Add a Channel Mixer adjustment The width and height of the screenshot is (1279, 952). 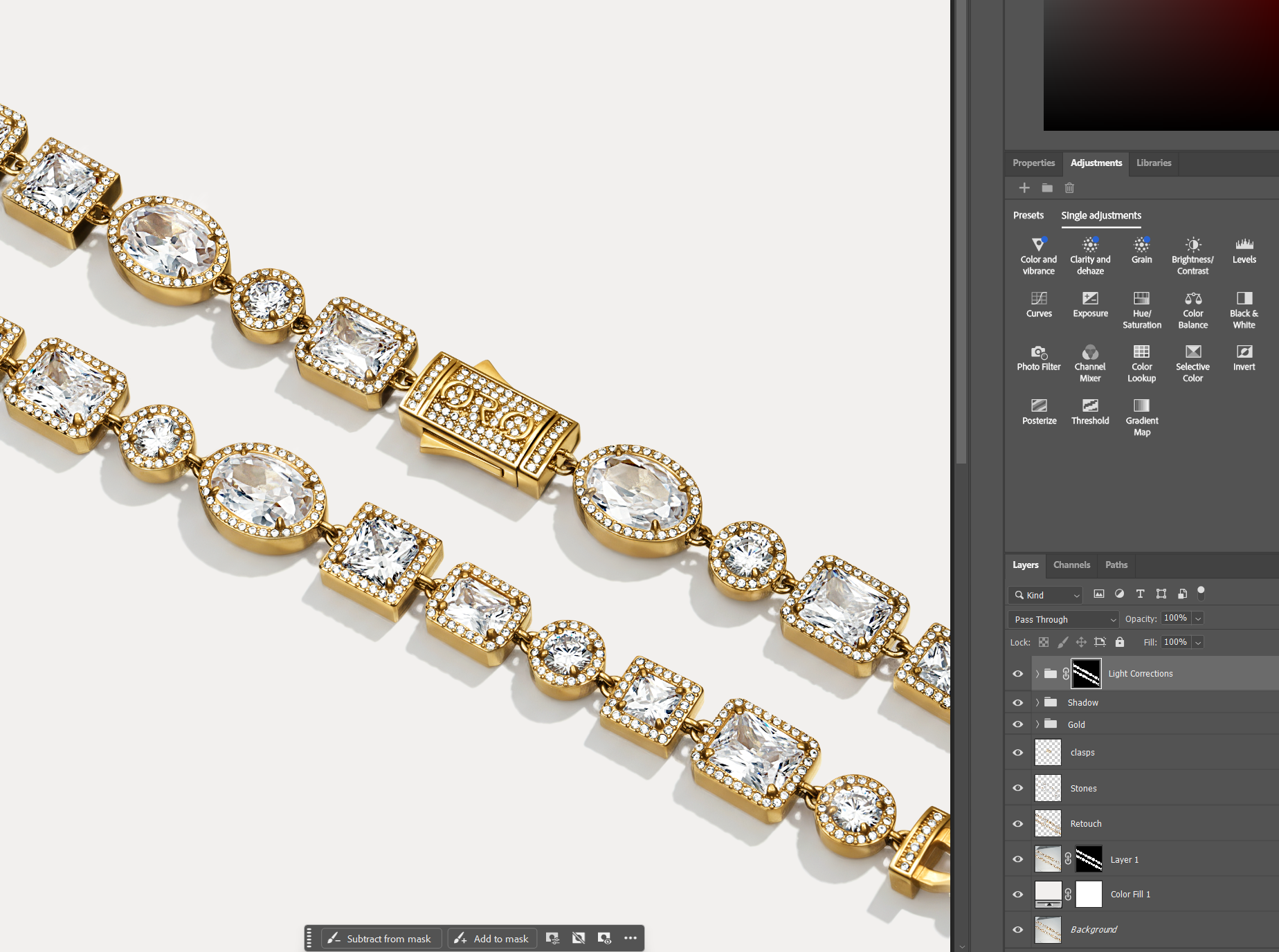(1090, 363)
